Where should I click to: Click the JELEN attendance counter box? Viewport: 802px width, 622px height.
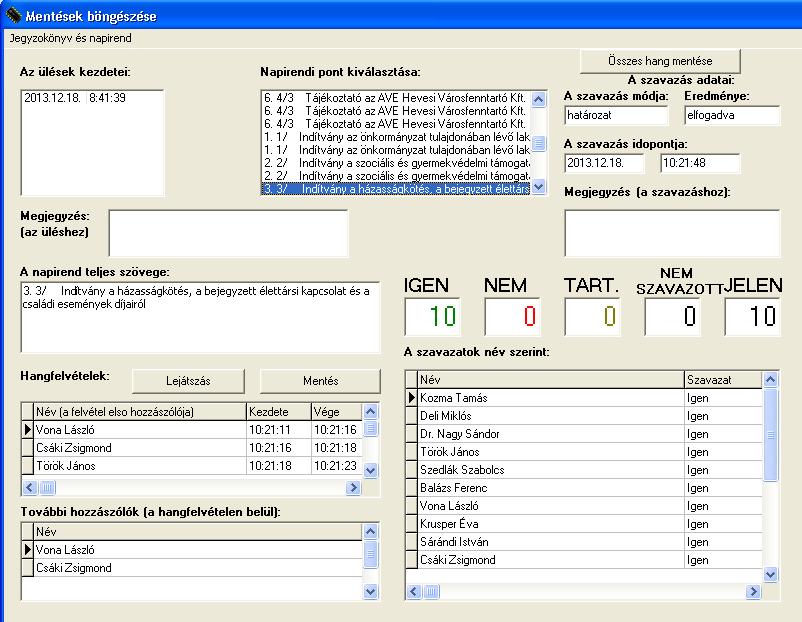752,317
